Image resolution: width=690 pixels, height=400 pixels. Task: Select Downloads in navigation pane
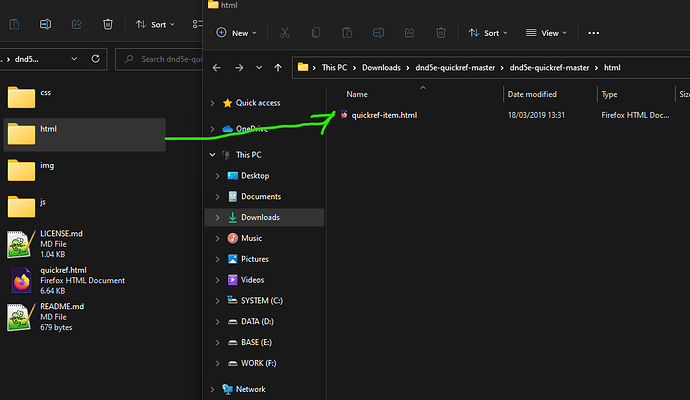point(260,217)
